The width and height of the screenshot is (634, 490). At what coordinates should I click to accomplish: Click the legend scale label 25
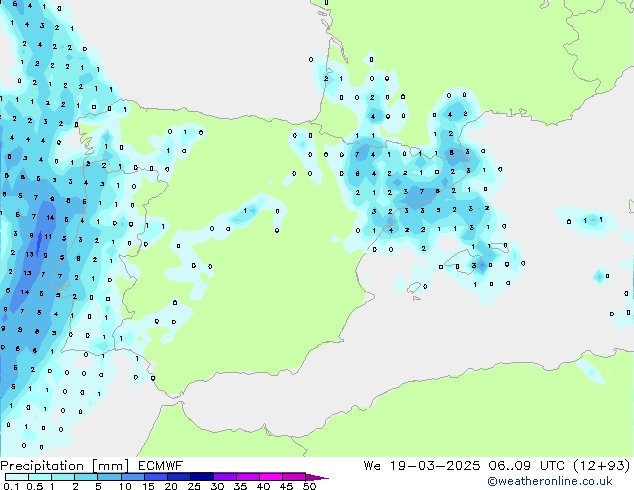tap(194, 486)
